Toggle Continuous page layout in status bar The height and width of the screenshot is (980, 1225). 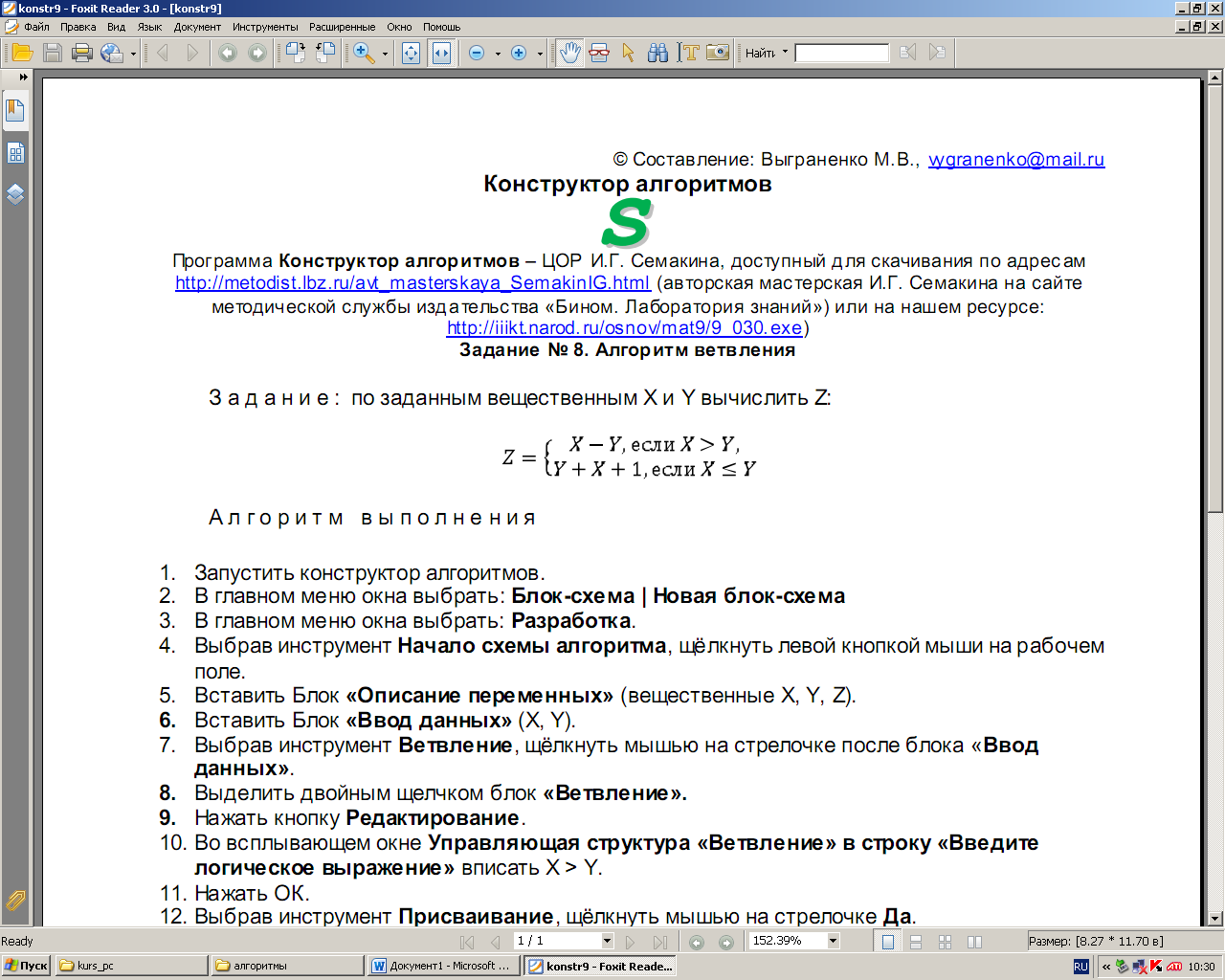tap(916, 942)
